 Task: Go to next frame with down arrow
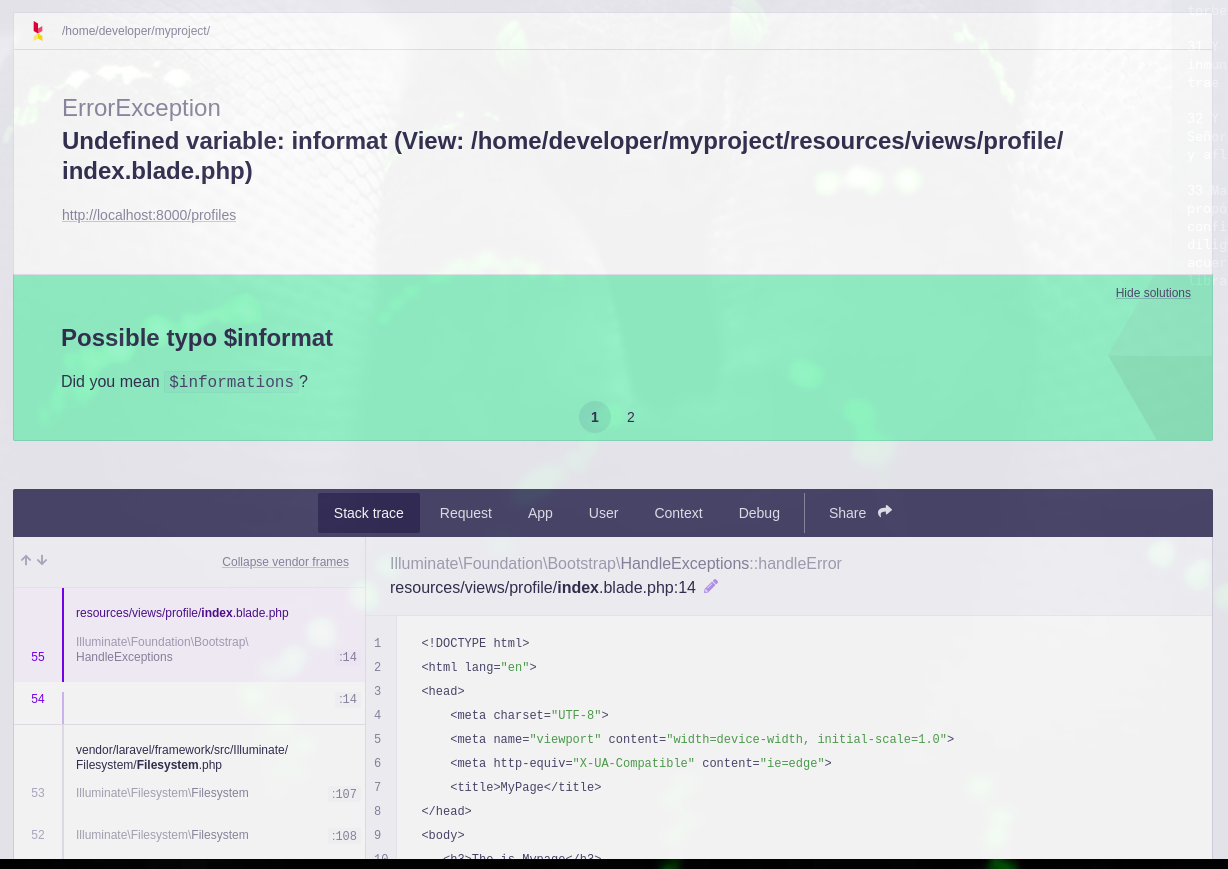[x=42, y=561]
